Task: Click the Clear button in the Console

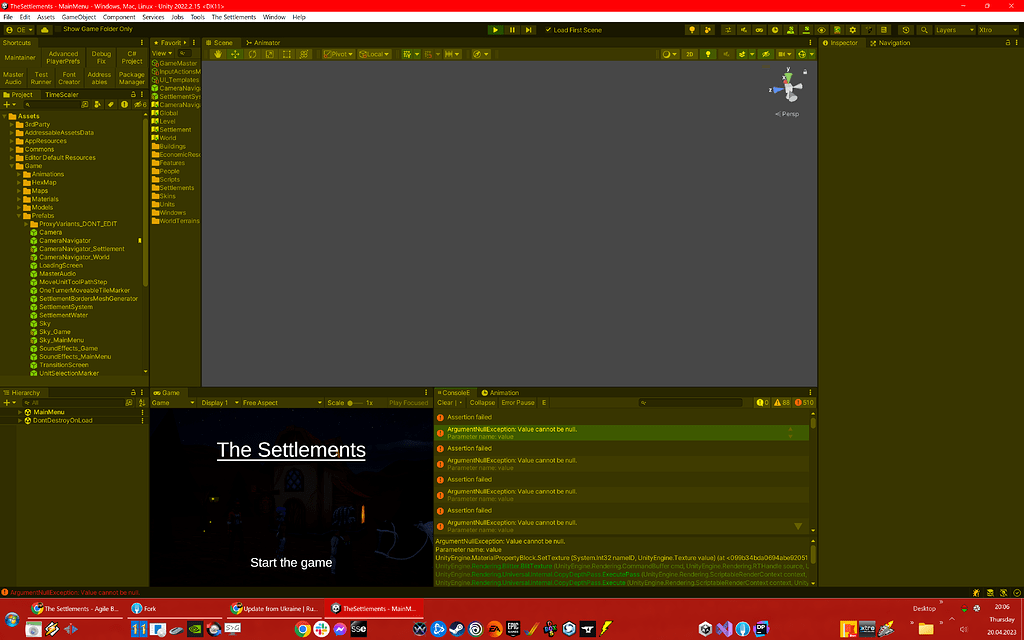Action: coord(446,403)
